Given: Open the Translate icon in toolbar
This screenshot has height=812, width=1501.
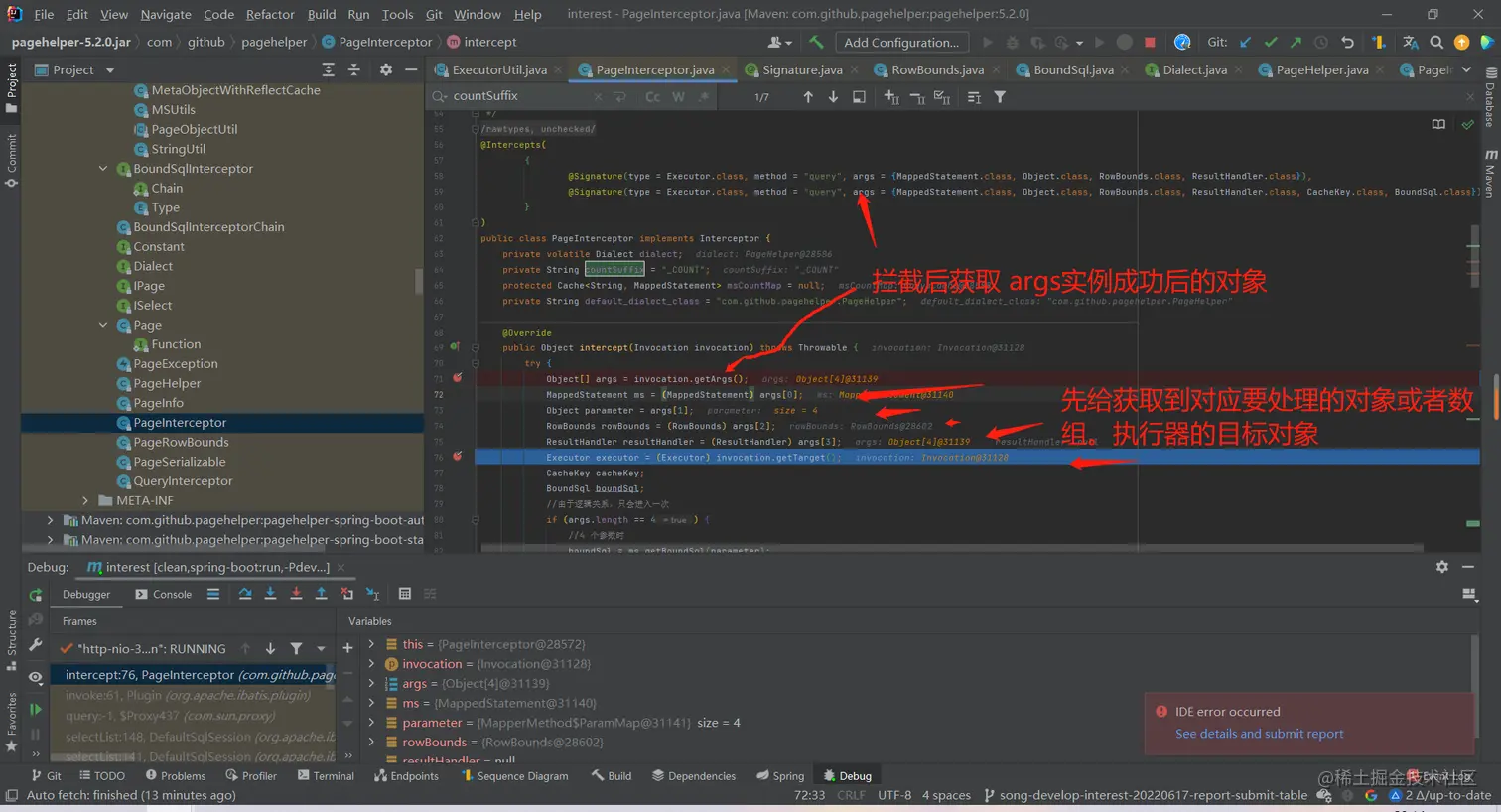Looking at the screenshot, I should pyautogui.click(x=1411, y=42).
